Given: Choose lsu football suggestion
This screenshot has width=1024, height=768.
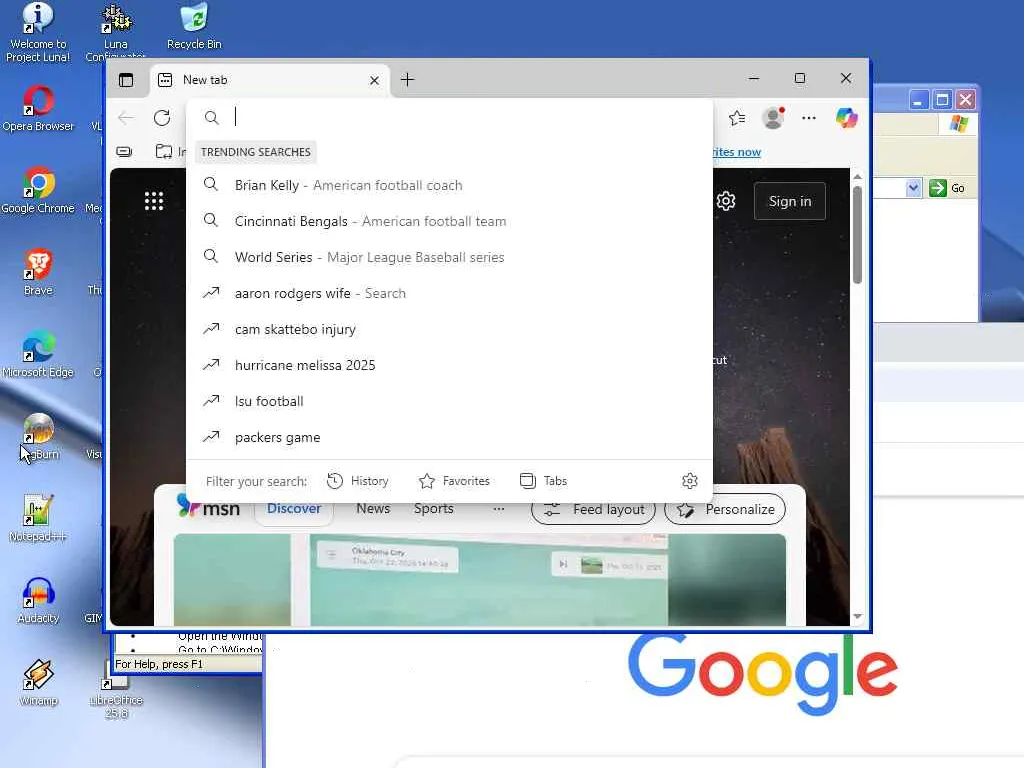Looking at the screenshot, I should 449,401.
